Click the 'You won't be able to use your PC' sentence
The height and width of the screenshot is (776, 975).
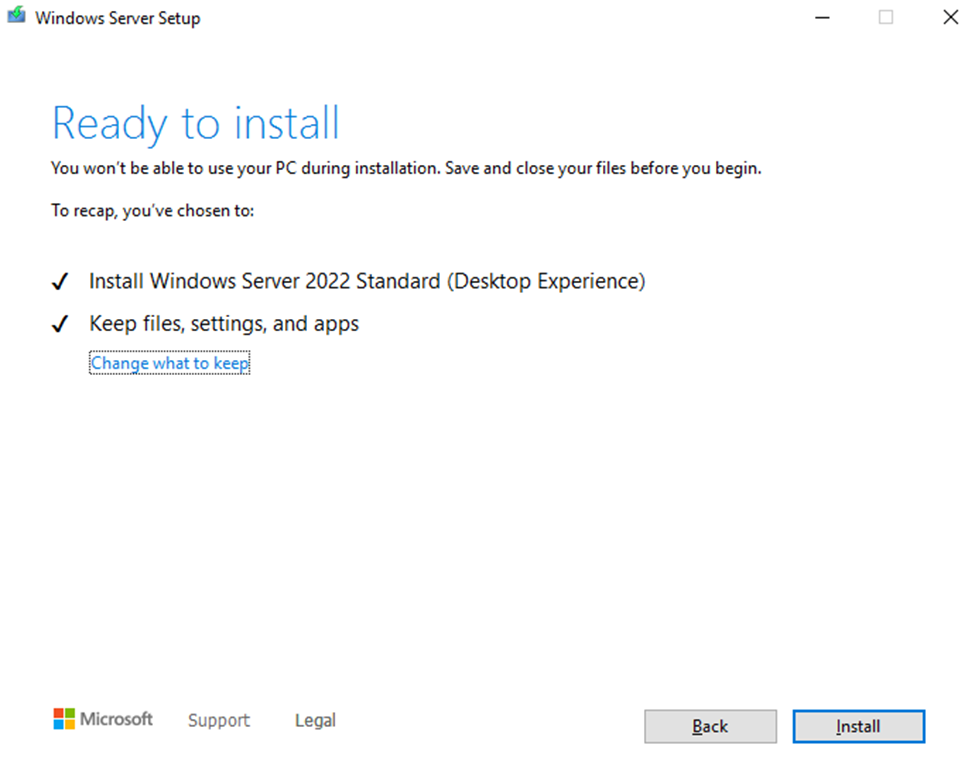click(406, 169)
